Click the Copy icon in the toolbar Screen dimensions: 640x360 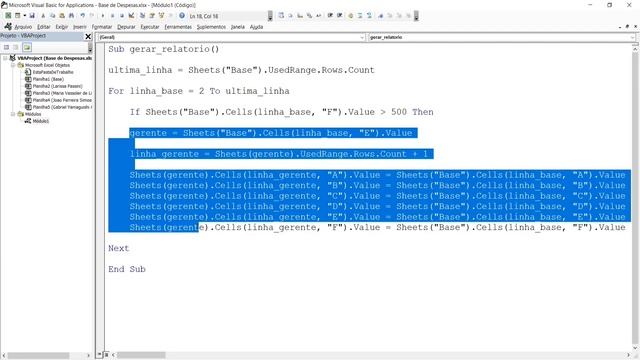(x=52, y=16)
